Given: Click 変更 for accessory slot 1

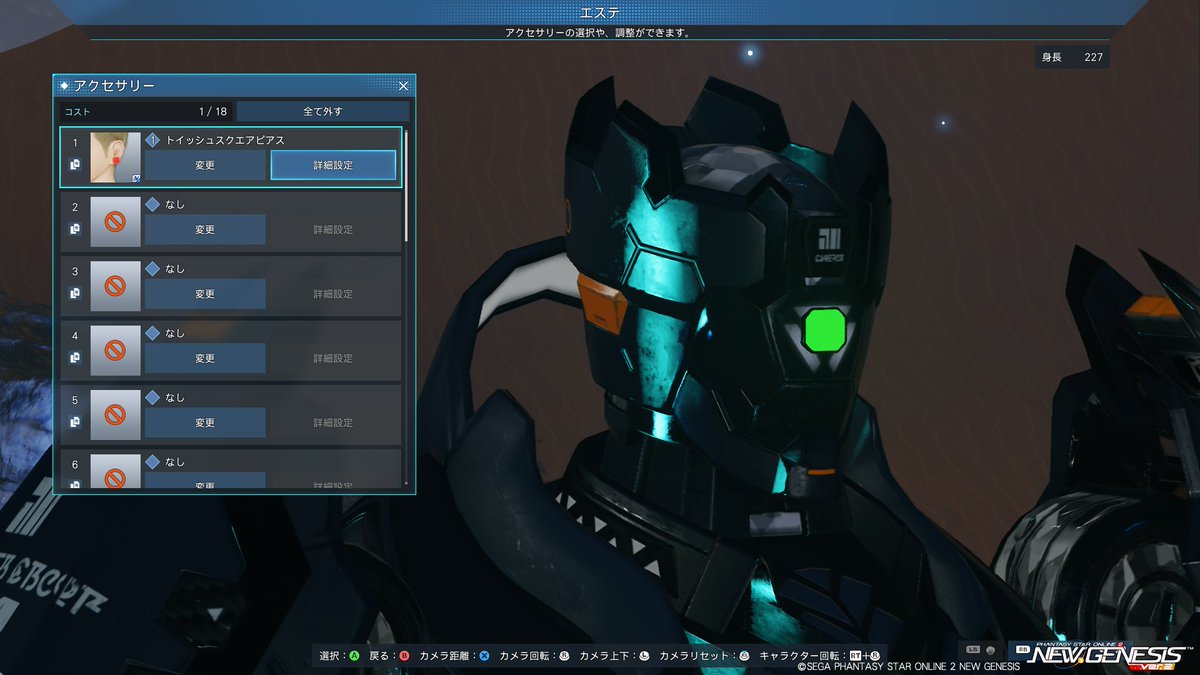Looking at the screenshot, I should 205,165.
